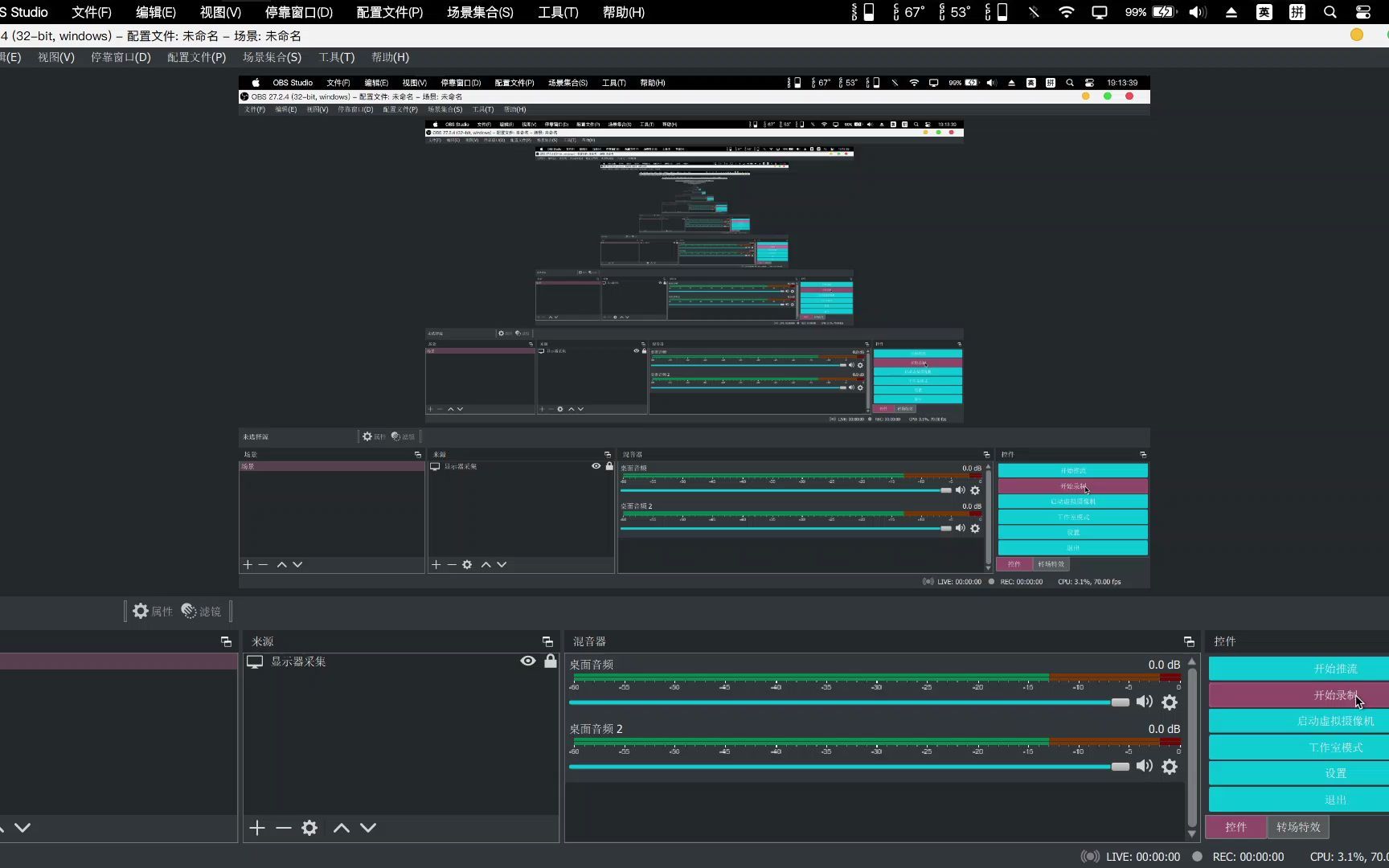Click the 拼 pinyin input icon
The image size is (1389, 868).
point(1297,12)
